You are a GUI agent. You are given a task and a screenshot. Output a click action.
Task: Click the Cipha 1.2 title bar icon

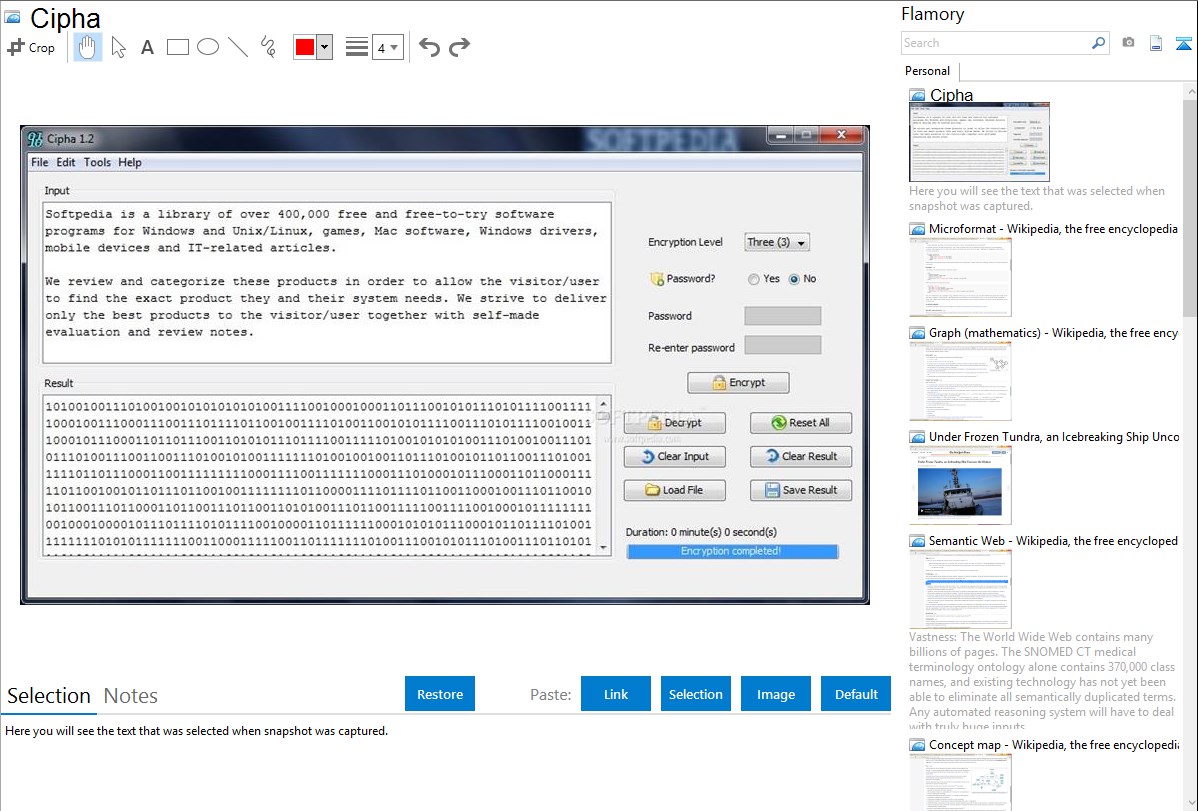tap(35, 138)
